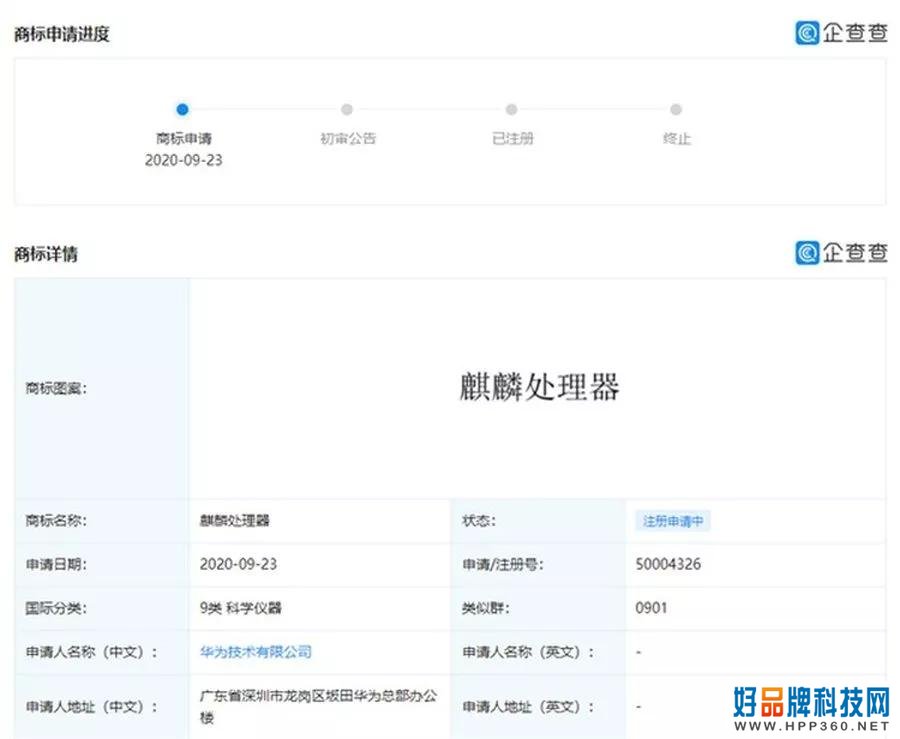Click the 注册申请中 status badge

tap(673, 521)
